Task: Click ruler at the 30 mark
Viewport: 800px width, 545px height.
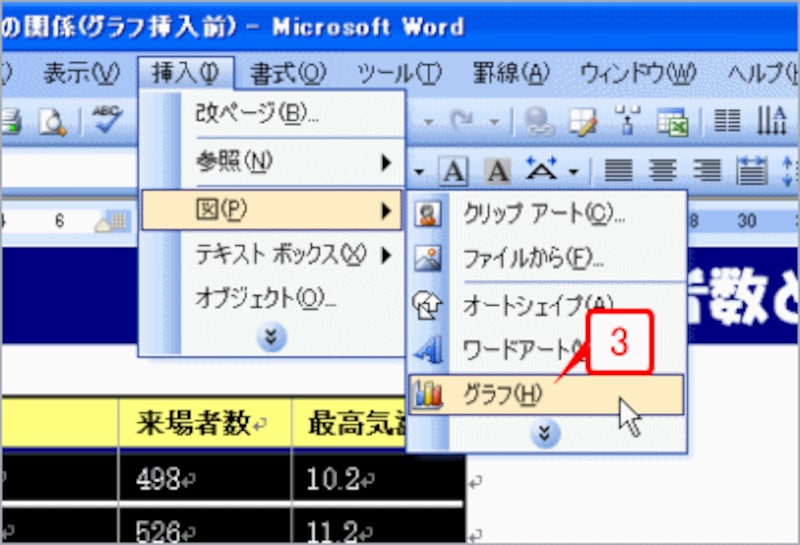Action: 746,221
